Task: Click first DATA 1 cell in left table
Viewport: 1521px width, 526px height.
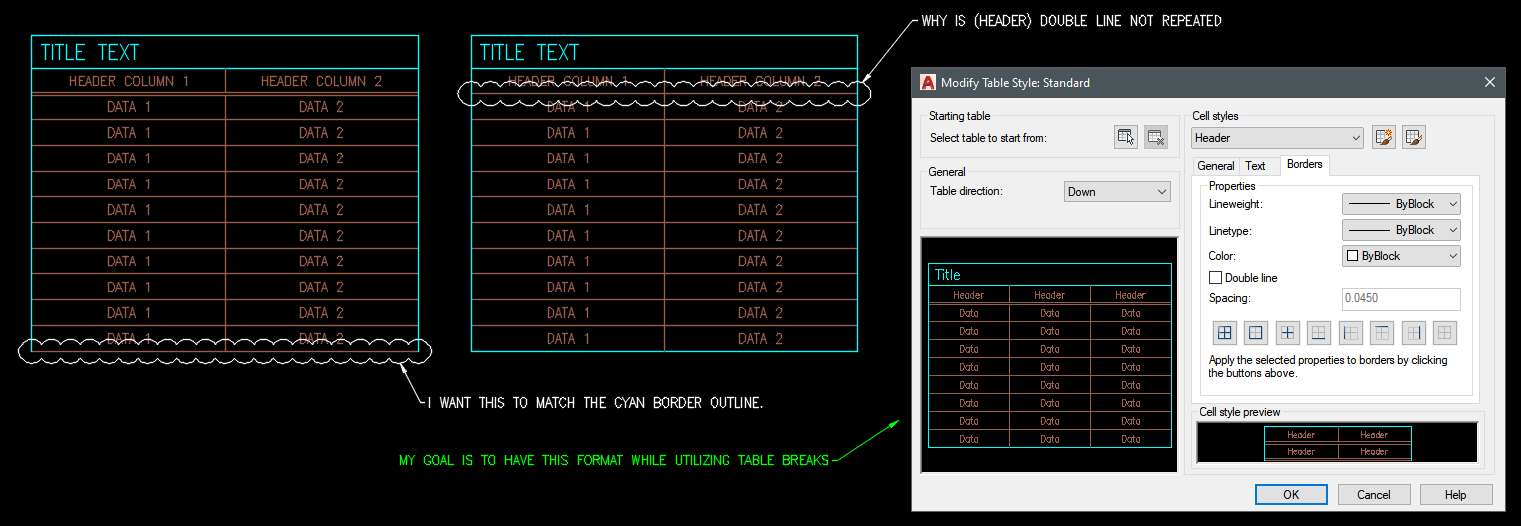Action: pyautogui.click(x=128, y=107)
